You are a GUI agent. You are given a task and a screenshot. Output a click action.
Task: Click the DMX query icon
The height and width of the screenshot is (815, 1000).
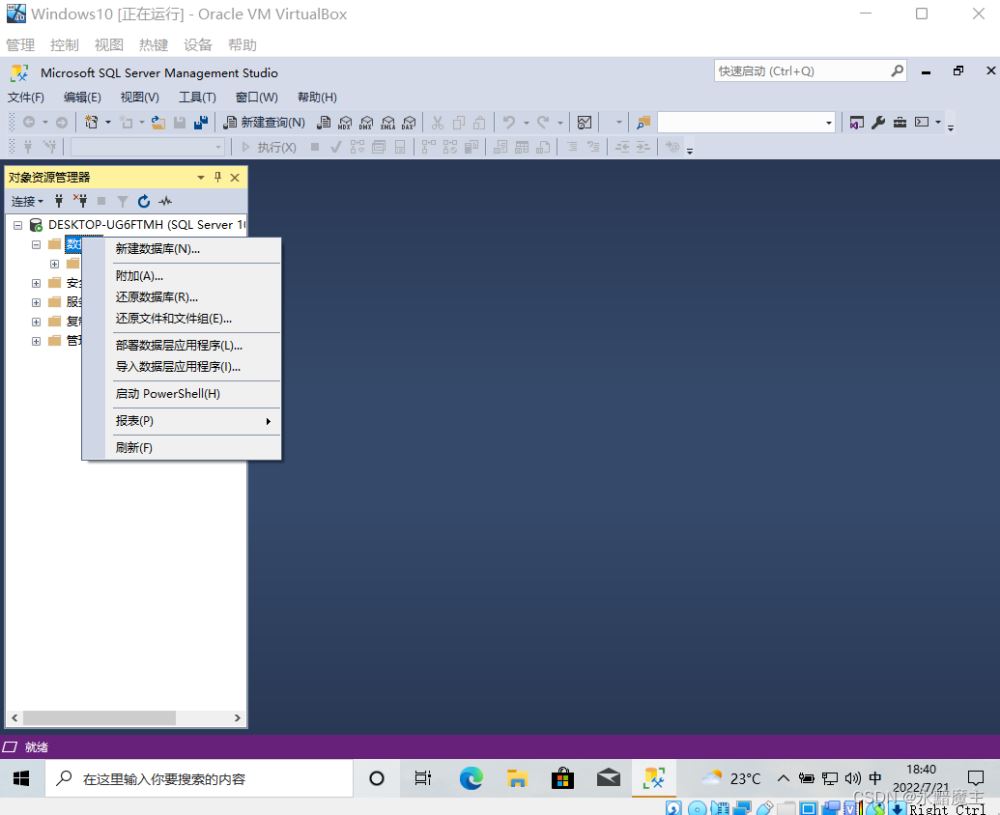[x=366, y=122]
